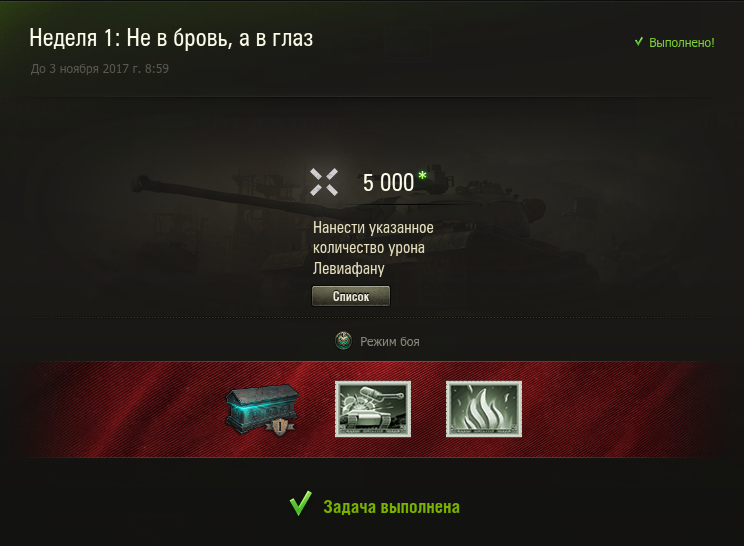Click the Левиафану word in the description
The width and height of the screenshot is (744, 546).
click(x=349, y=268)
